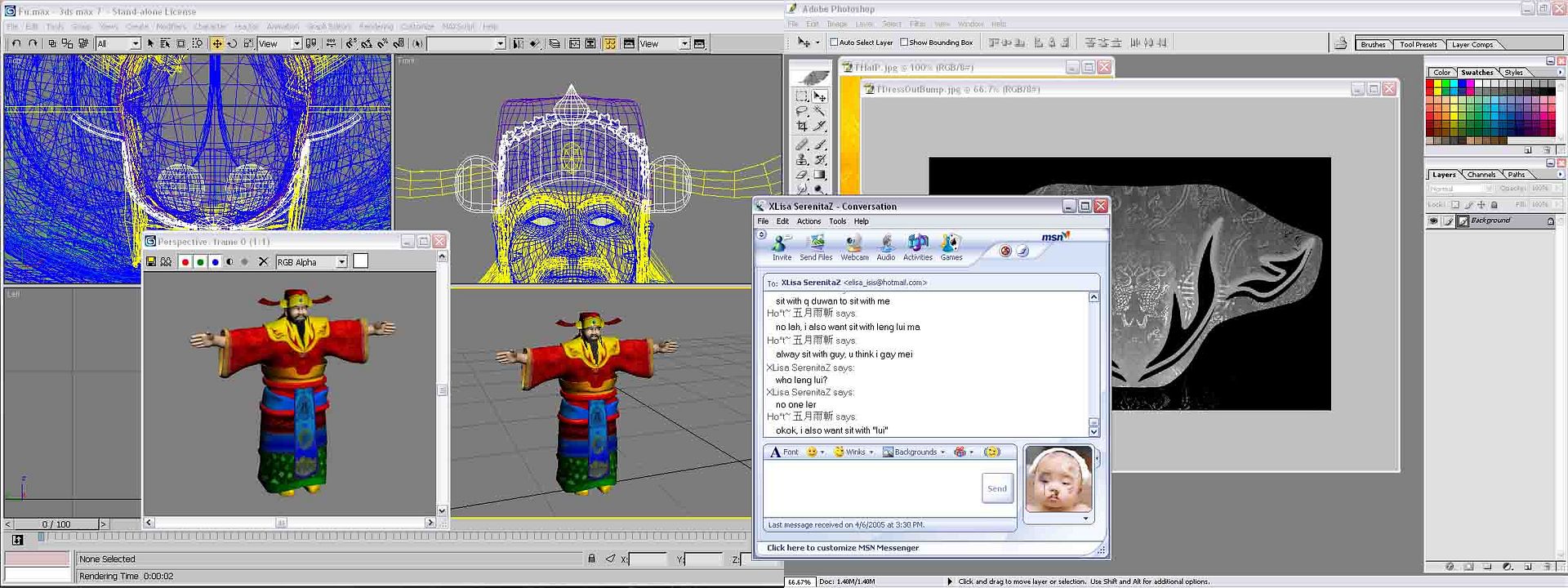
Task: Click the Undo arrow in 3ds max toolbar
Action: [16, 43]
